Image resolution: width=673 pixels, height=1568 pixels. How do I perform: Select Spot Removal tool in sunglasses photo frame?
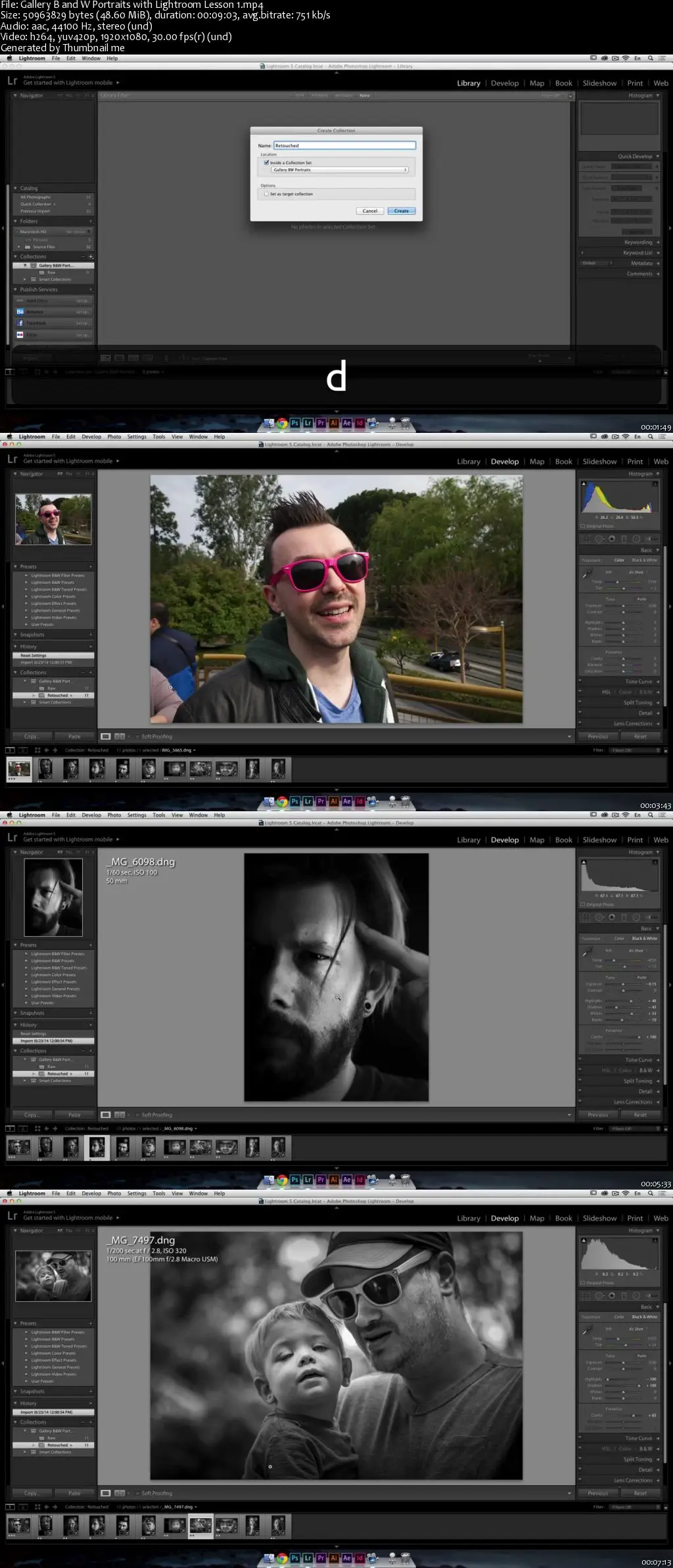pyautogui.click(x=599, y=539)
